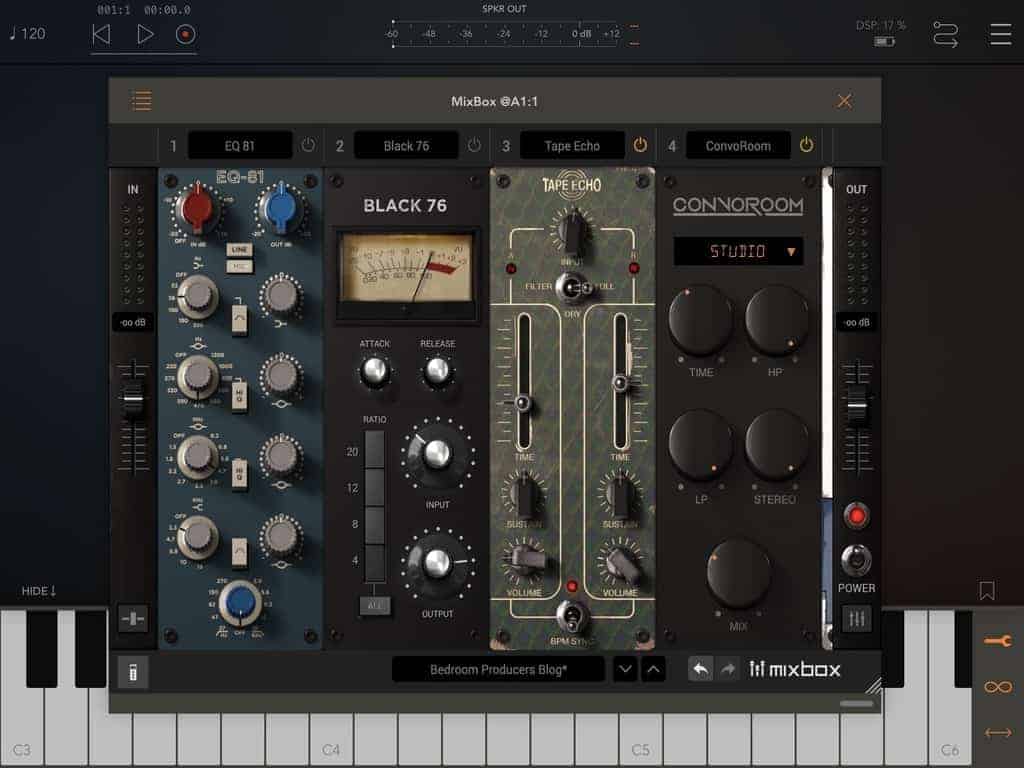Open the STUDIO room type dropdown

tap(738, 251)
